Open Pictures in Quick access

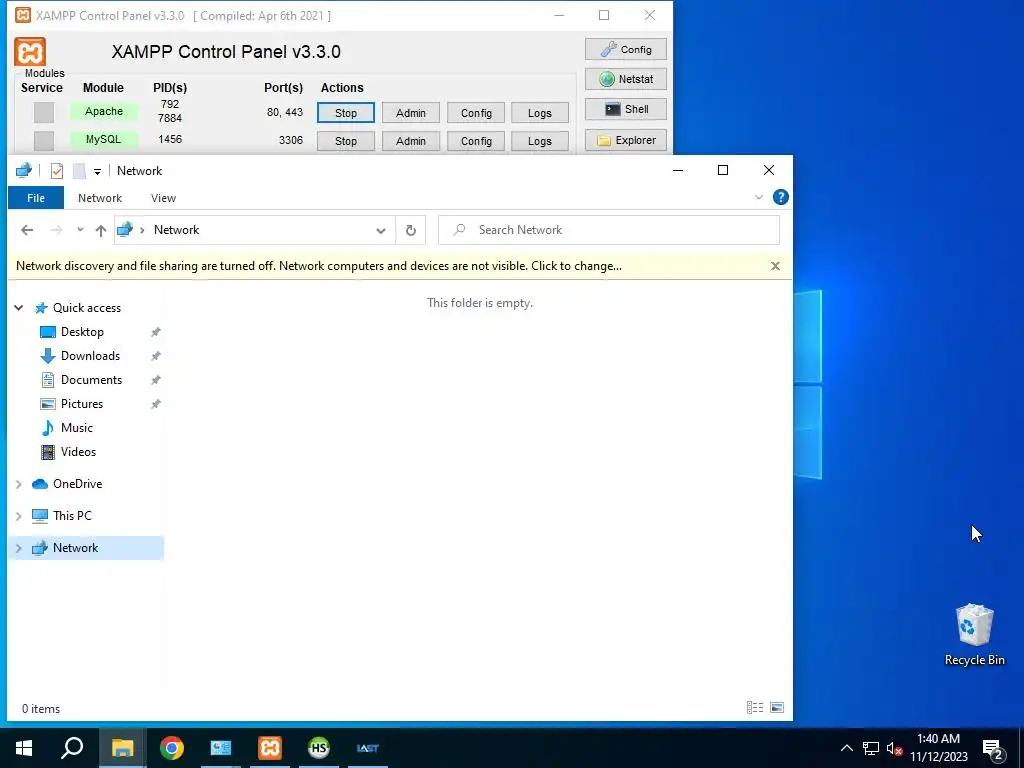point(82,404)
